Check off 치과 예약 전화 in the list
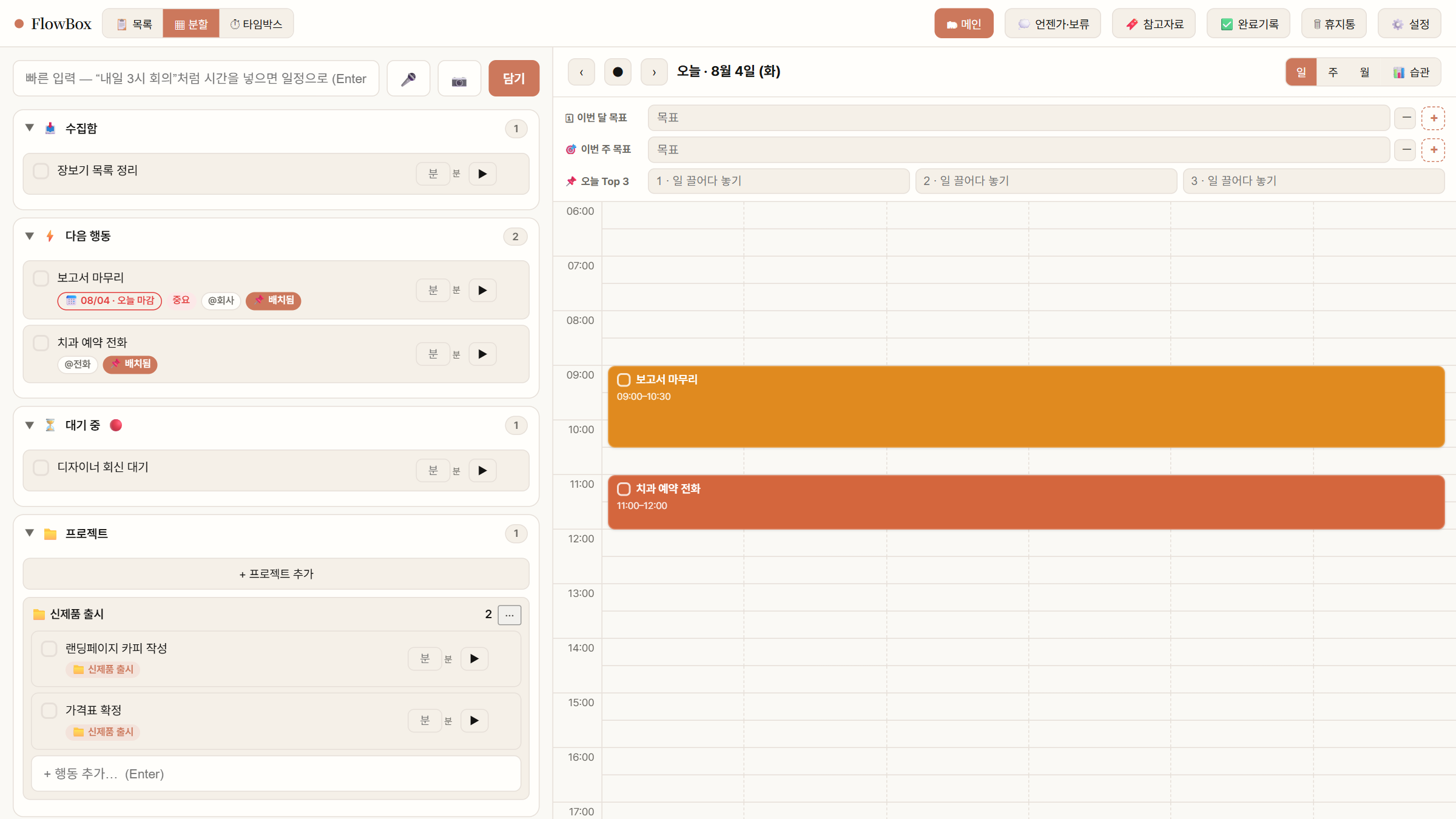The width and height of the screenshot is (1456, 819). 41,343
